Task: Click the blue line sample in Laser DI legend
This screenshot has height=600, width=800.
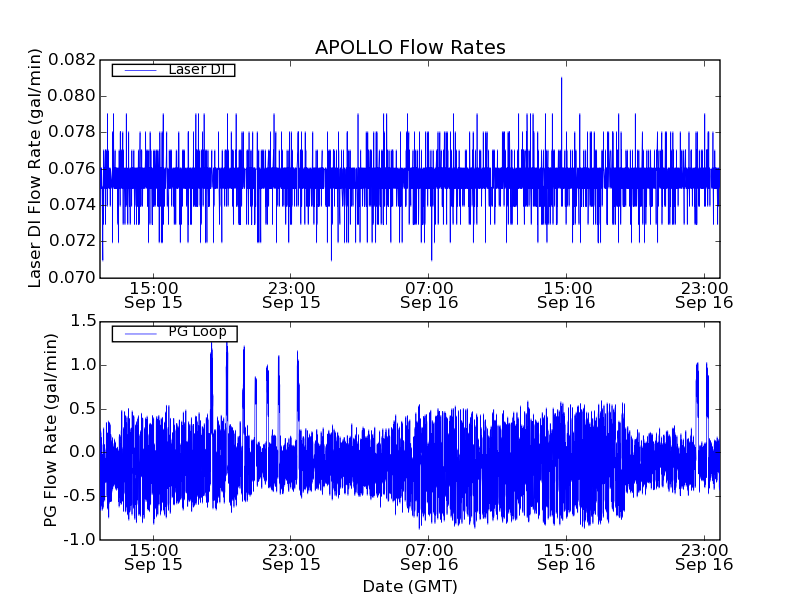Action: [139, 70]
